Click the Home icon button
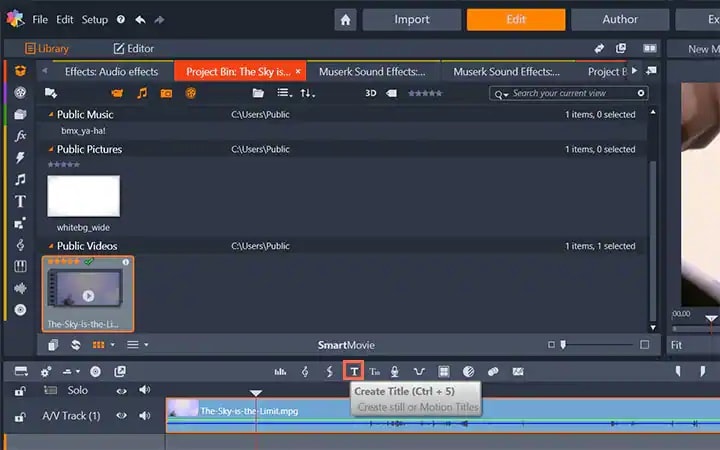The width and height of the screenshot is (720, 450). 345,20
